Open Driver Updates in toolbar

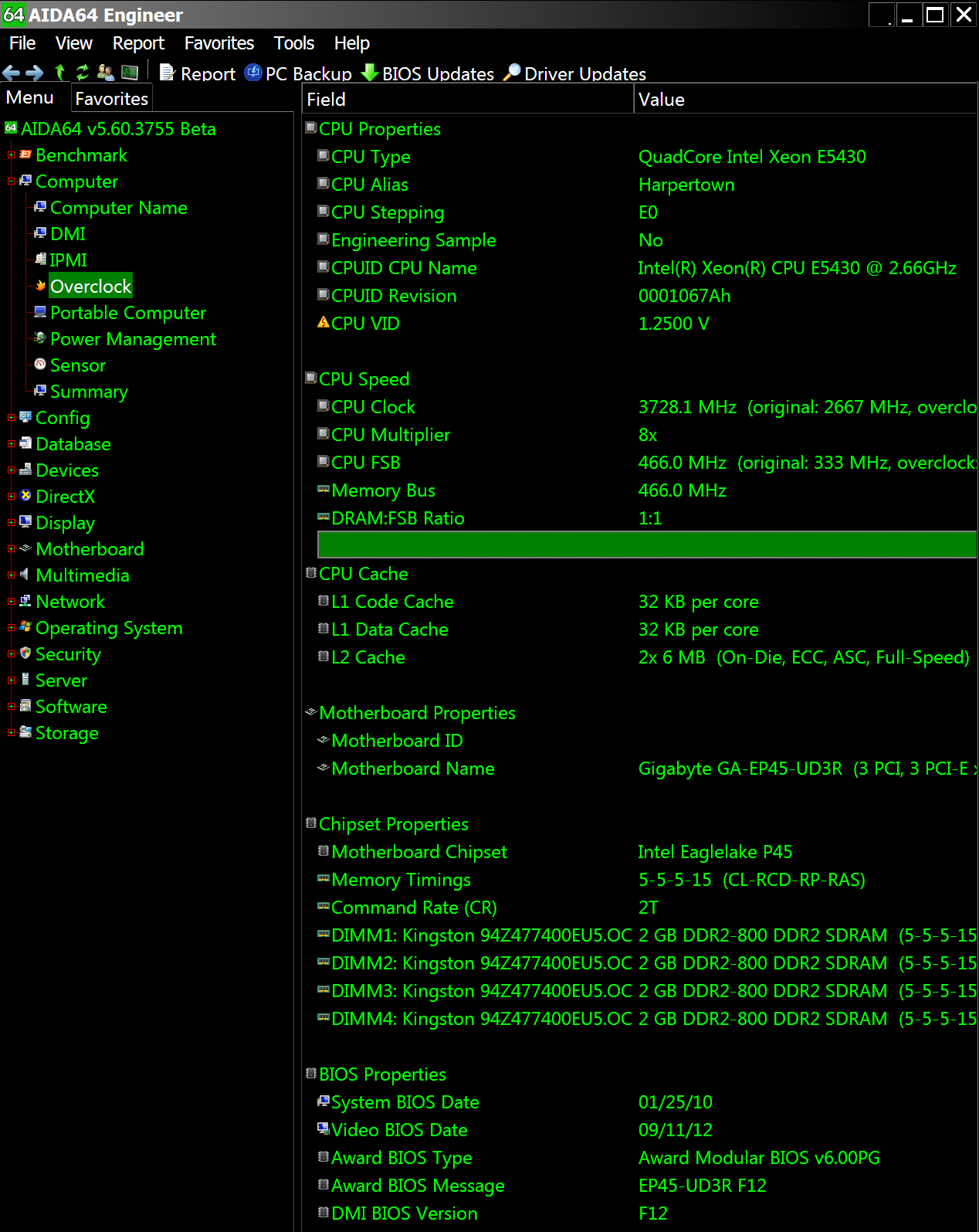(574, 73)
